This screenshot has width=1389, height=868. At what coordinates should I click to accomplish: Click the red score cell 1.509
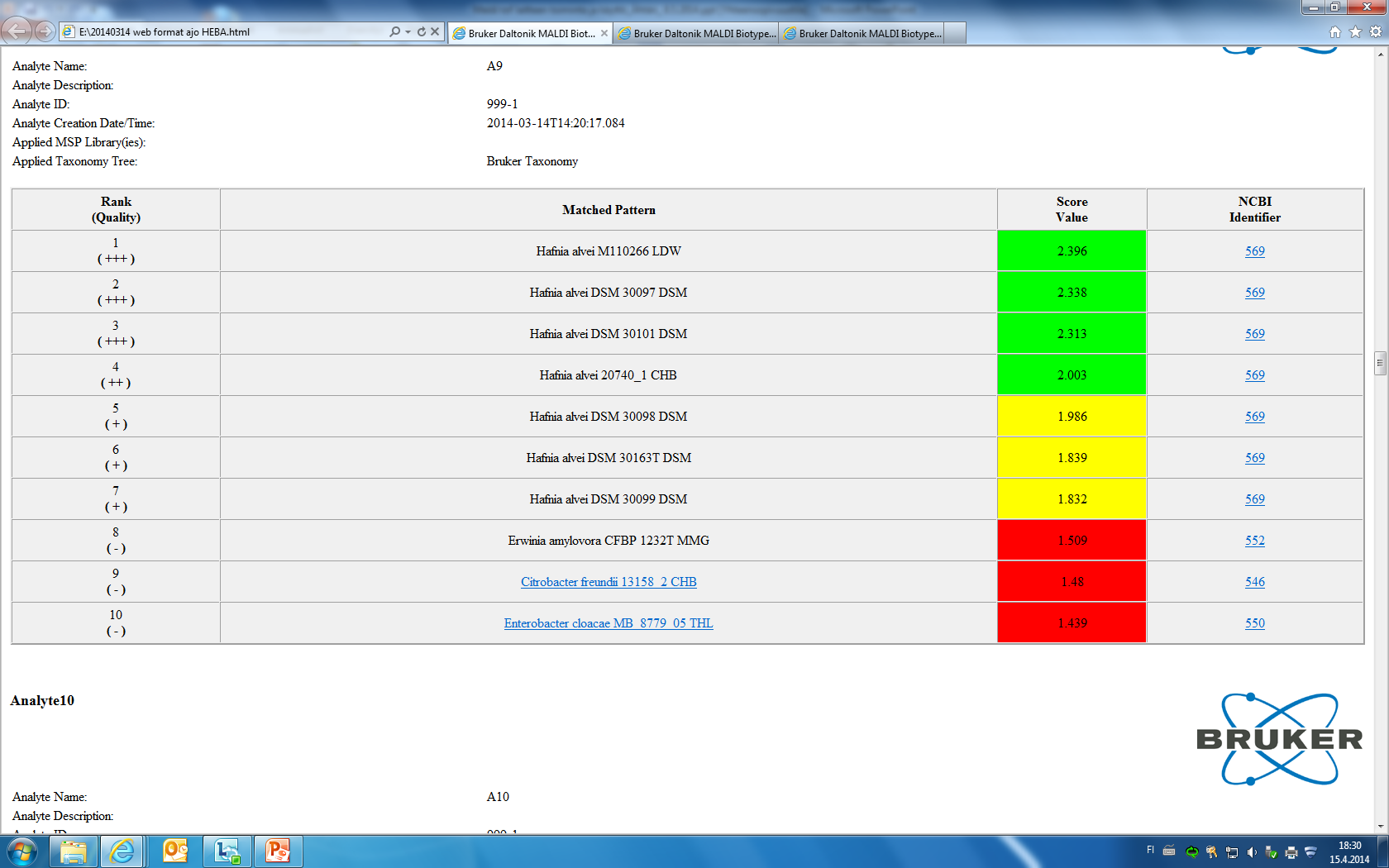1072,541
